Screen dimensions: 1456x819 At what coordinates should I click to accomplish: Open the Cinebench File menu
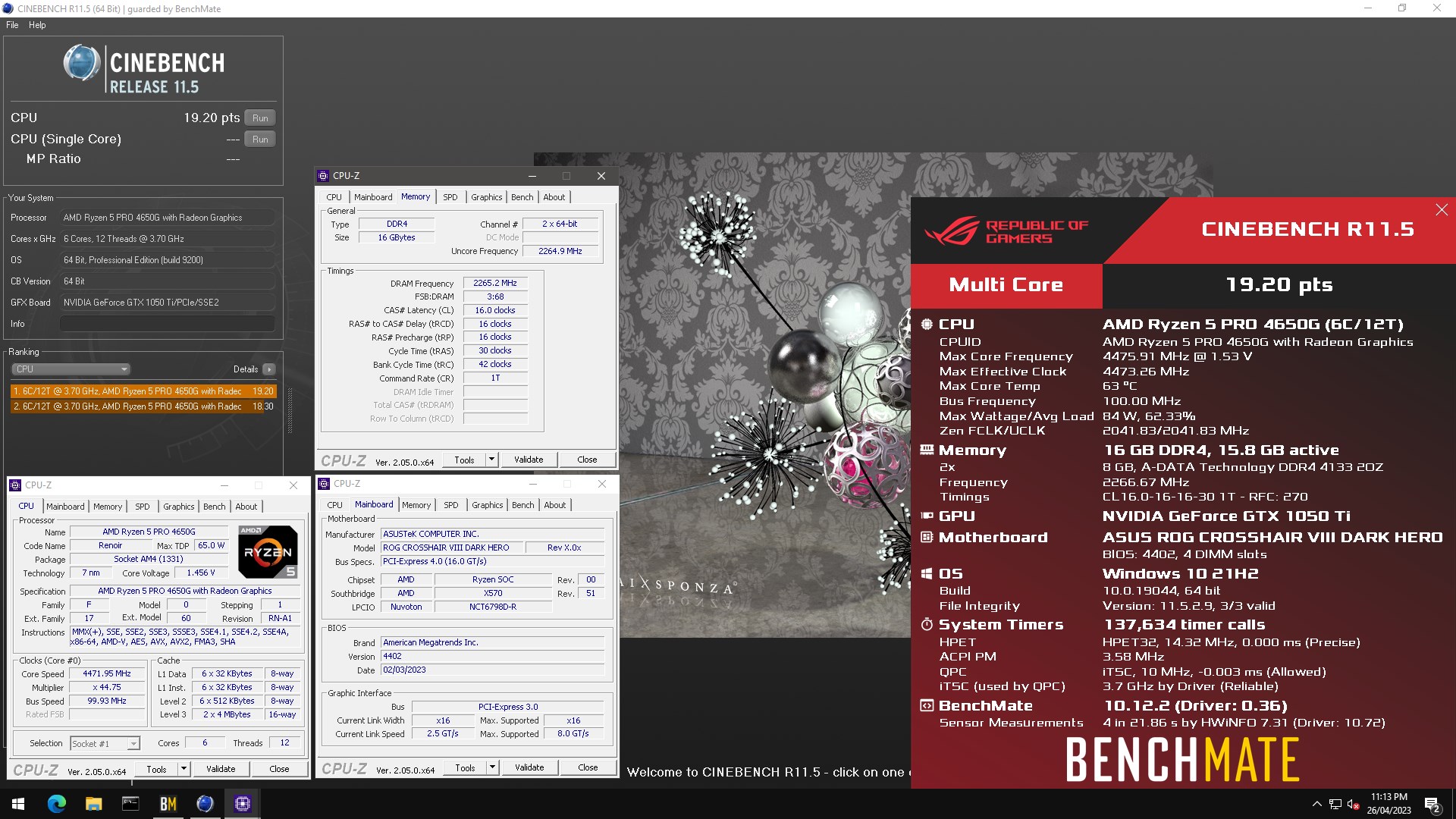[x=12, y=25]
